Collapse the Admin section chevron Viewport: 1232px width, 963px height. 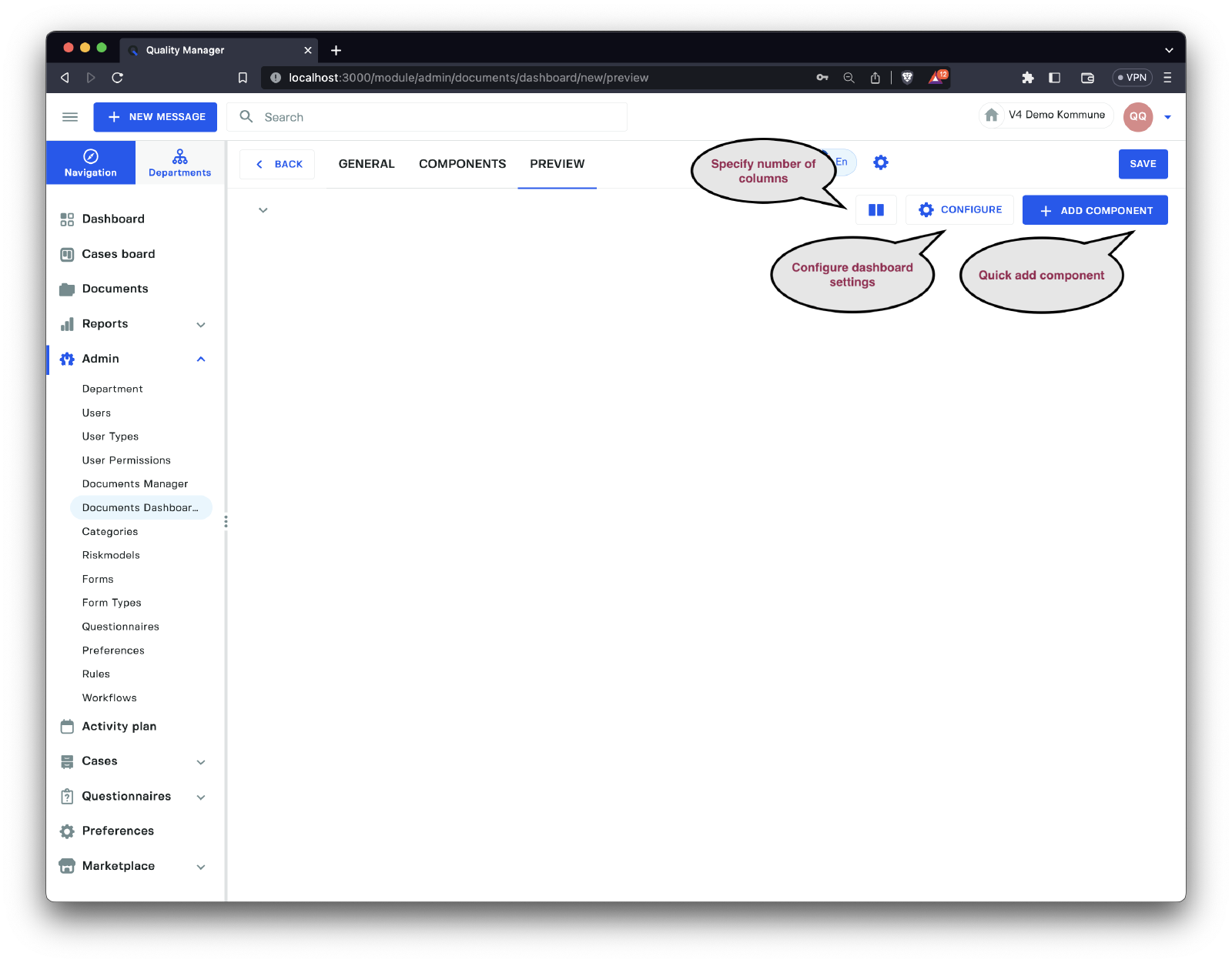[201, 359]
